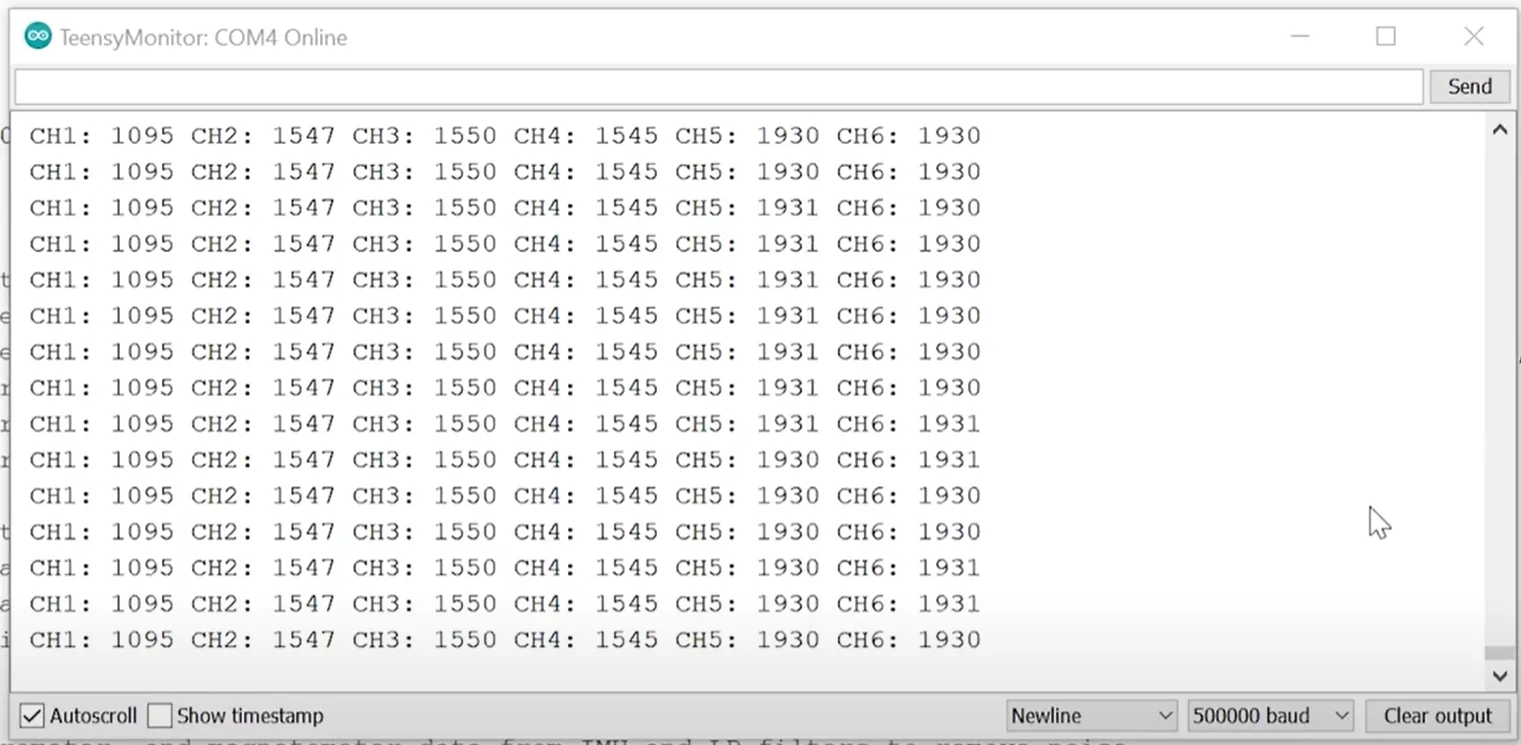Close the TeensyMonitor serial monitor window
This screenshot has width=1521, height=745.
(1473, 37)
